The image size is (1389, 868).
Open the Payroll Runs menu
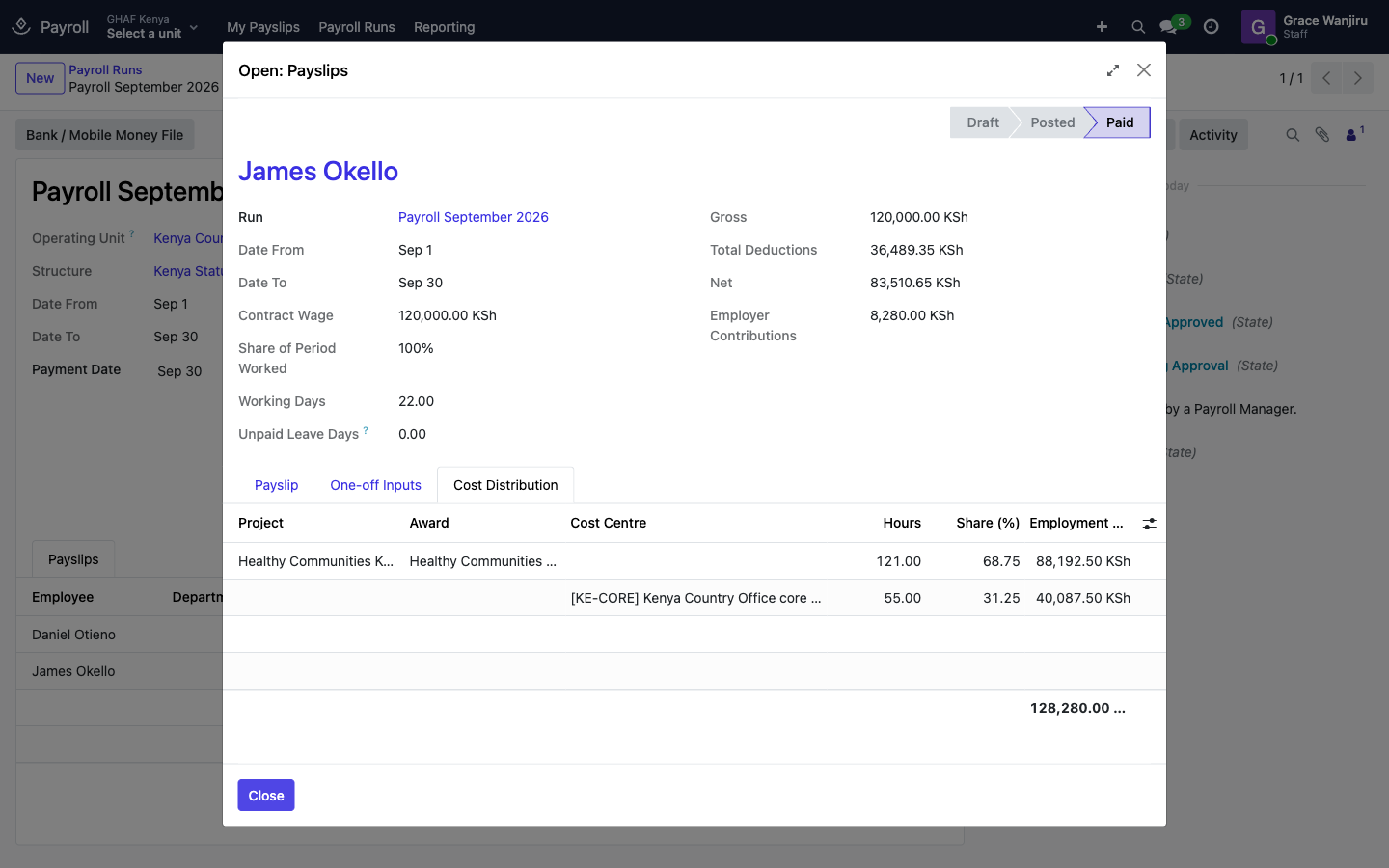[x=357, y=27]
